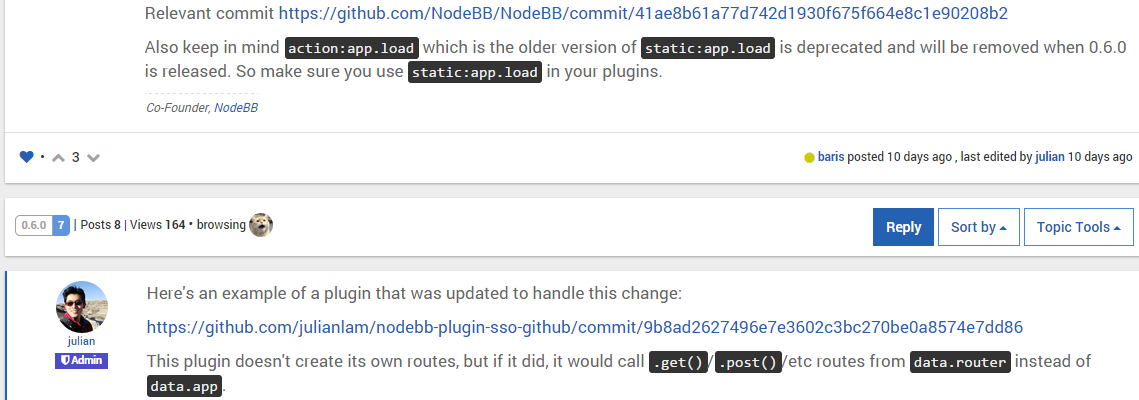Click the NodeBB link in the signature

[x=236, y=107]
